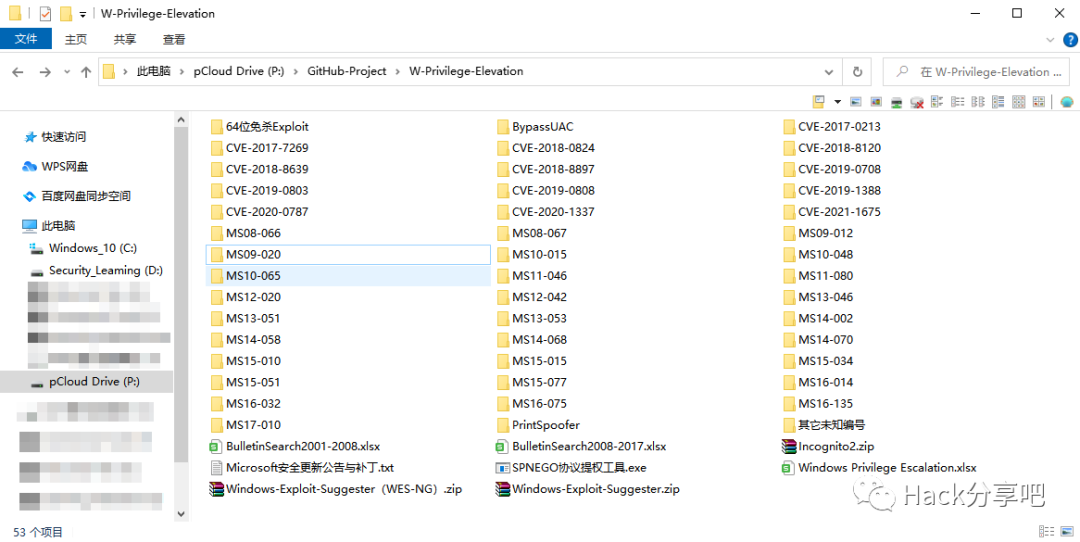Select pCloud Drive (P:) in sidebar
Viewport: 1080px width, 542px height.
pos(86,382)
